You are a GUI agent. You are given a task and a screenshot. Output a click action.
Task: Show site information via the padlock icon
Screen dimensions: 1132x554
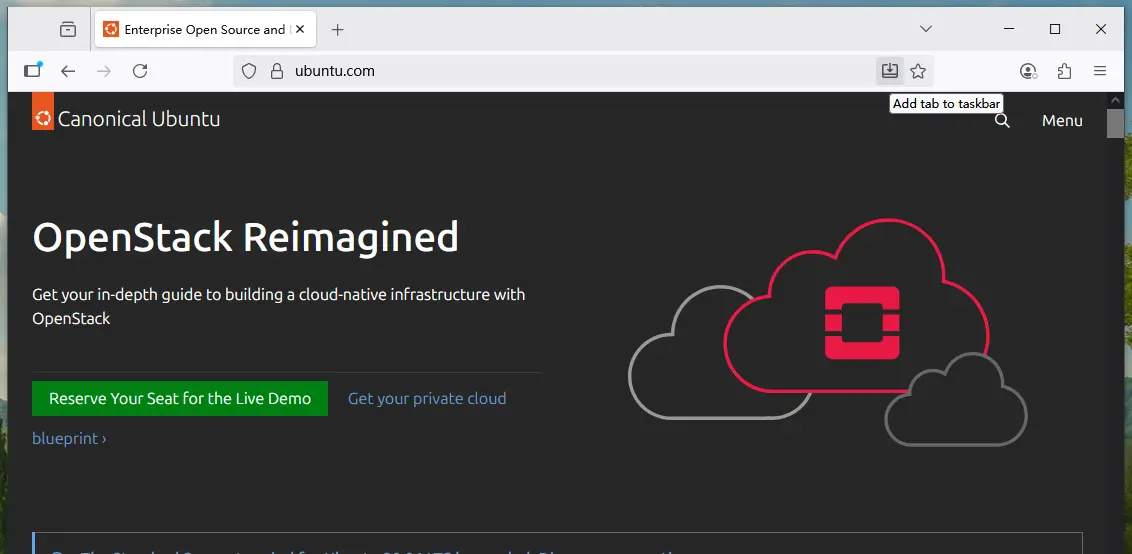275,71
